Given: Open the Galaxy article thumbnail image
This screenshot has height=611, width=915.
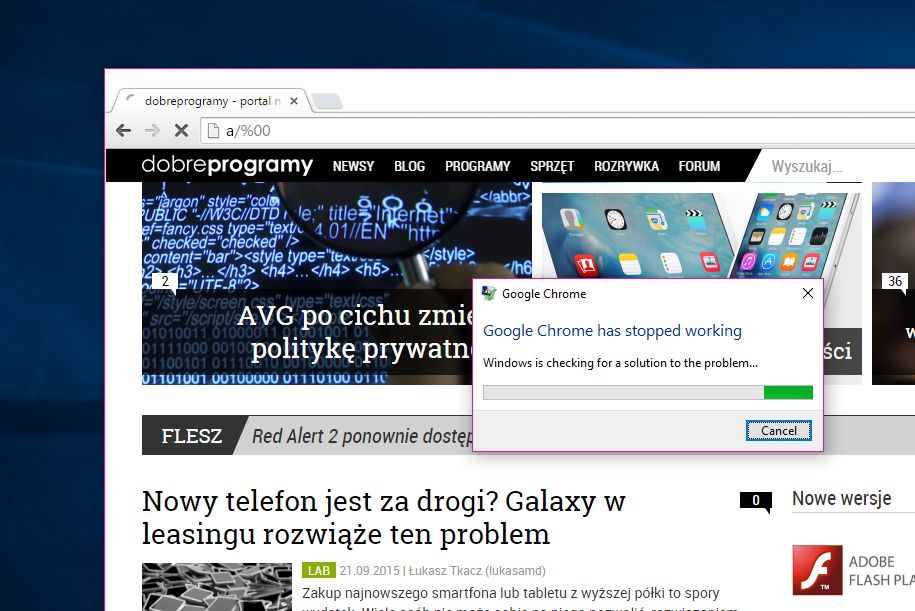Looking at the screenshot, I should click(x=216, y=586).
